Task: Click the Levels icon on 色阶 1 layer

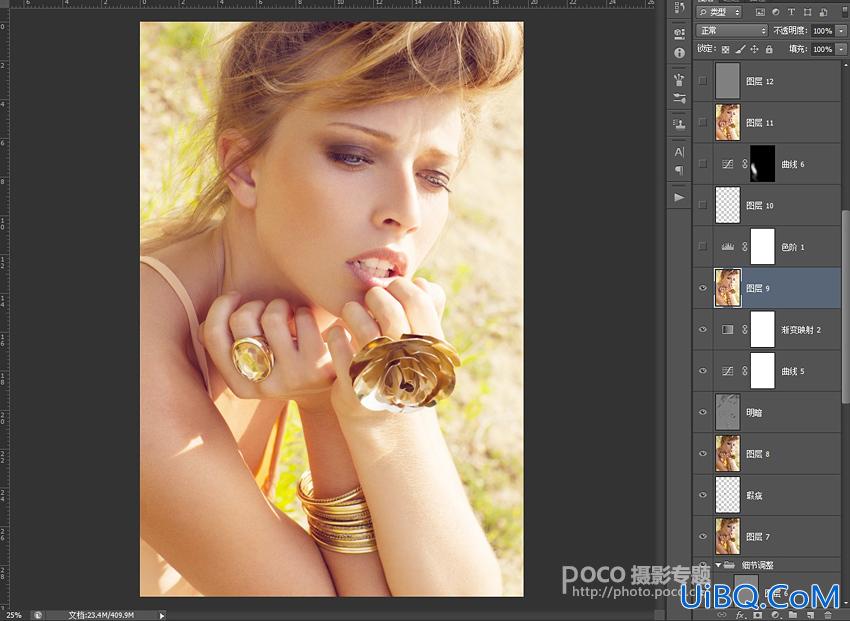Action: tap(727, 247)
